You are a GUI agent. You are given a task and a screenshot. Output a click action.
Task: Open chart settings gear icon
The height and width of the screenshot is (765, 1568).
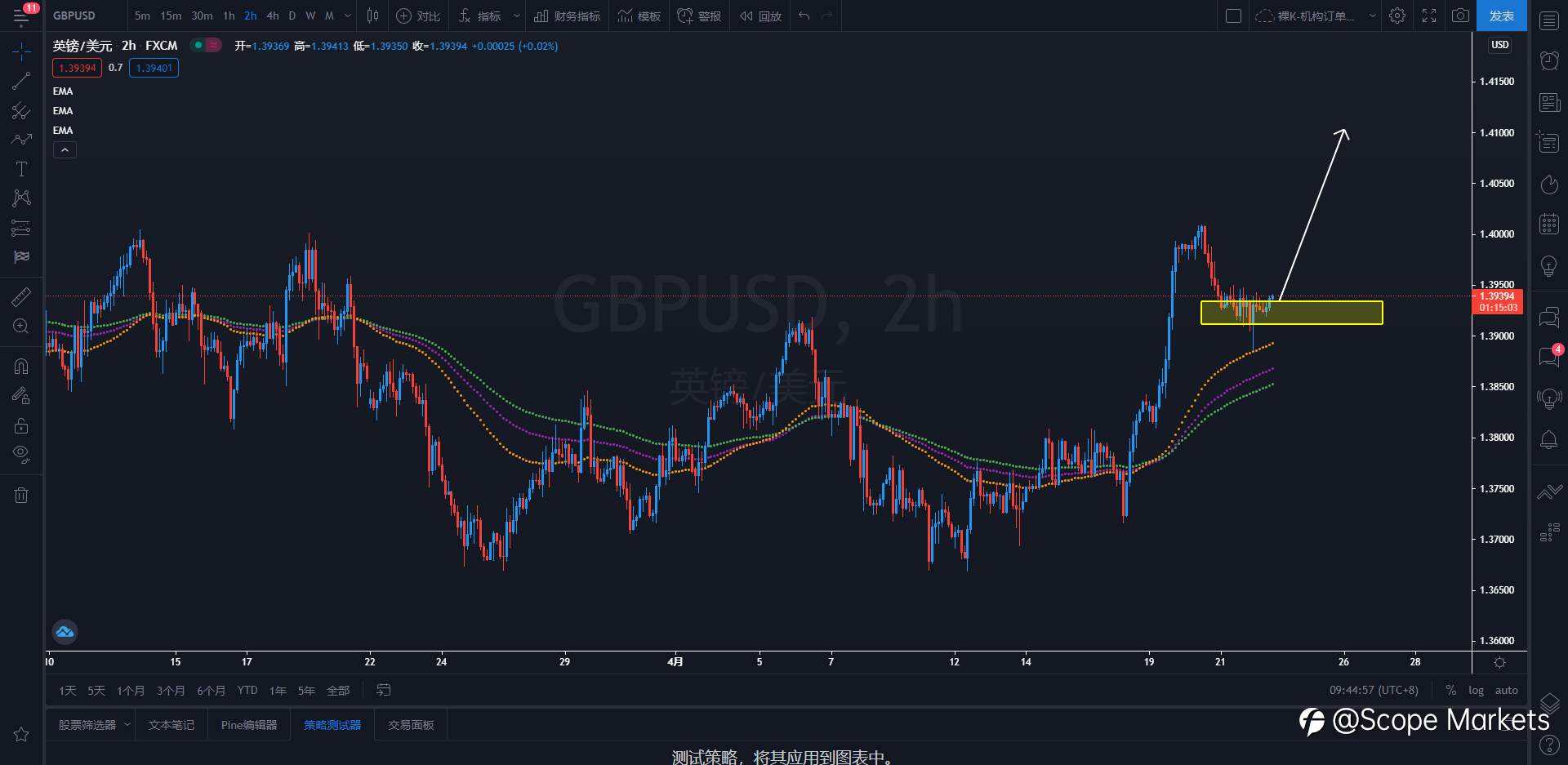click(x=1397, y=16)
